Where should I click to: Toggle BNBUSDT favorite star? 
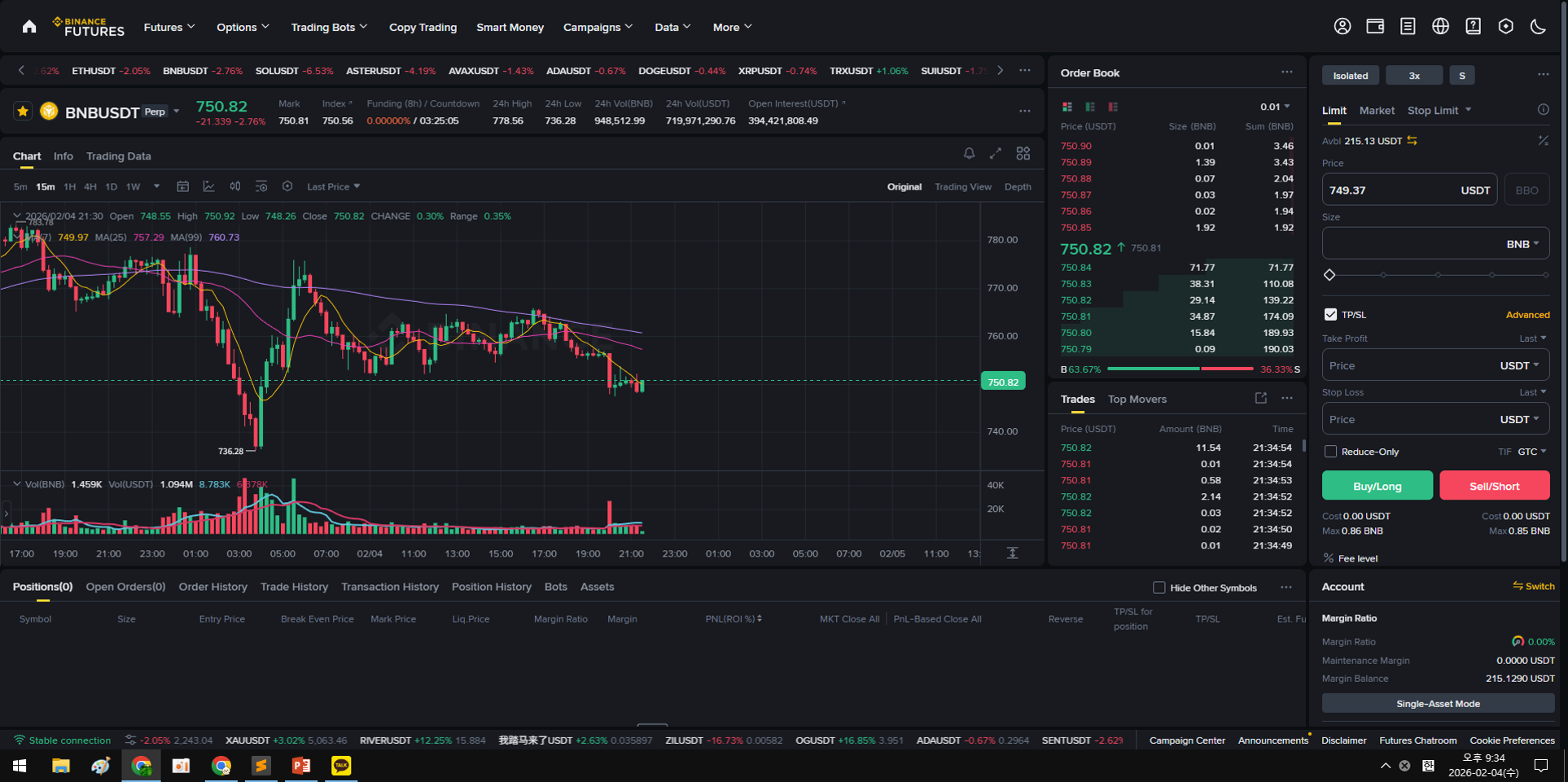23,111
